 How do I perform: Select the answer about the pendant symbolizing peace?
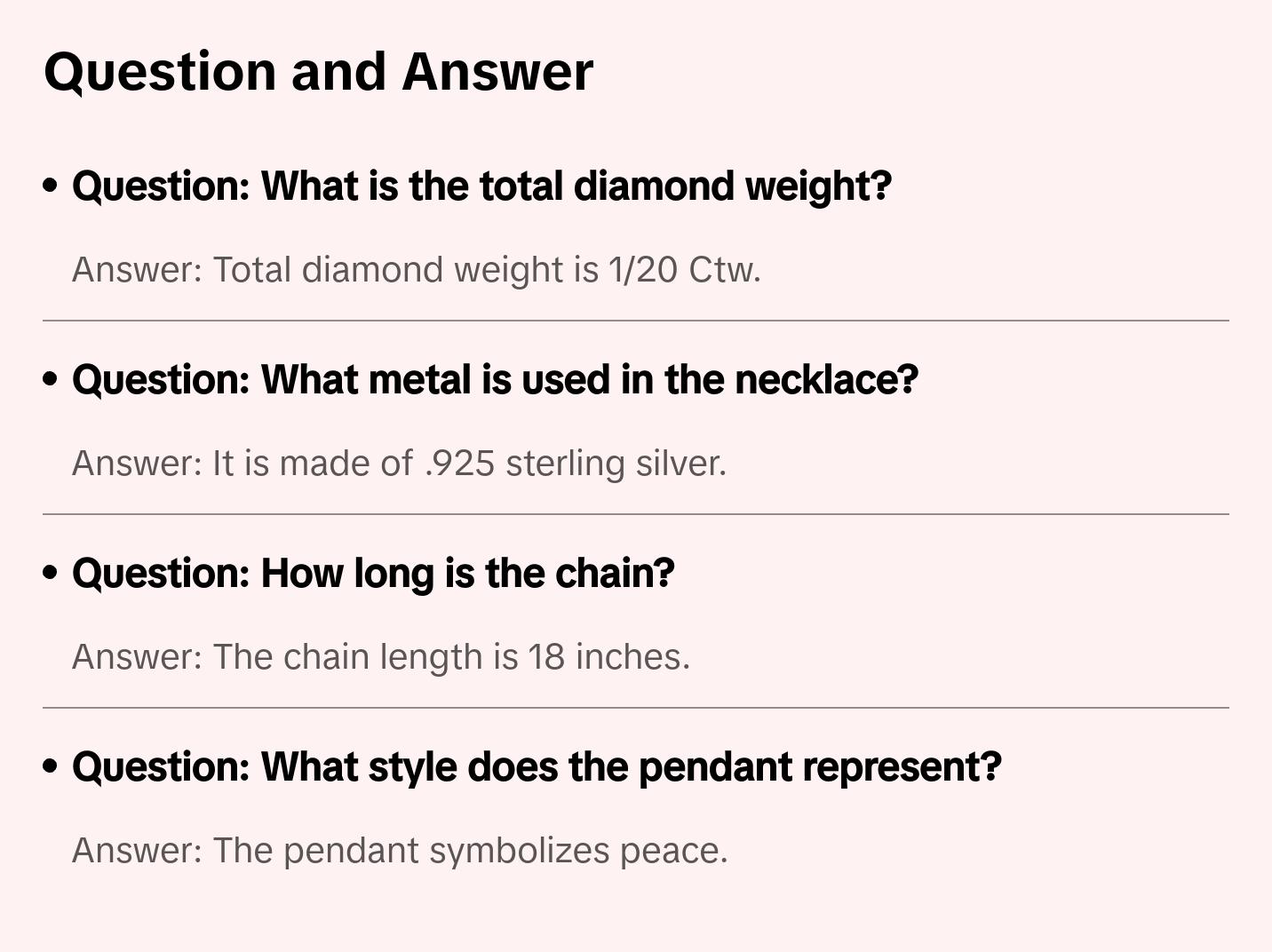(400, 851)
